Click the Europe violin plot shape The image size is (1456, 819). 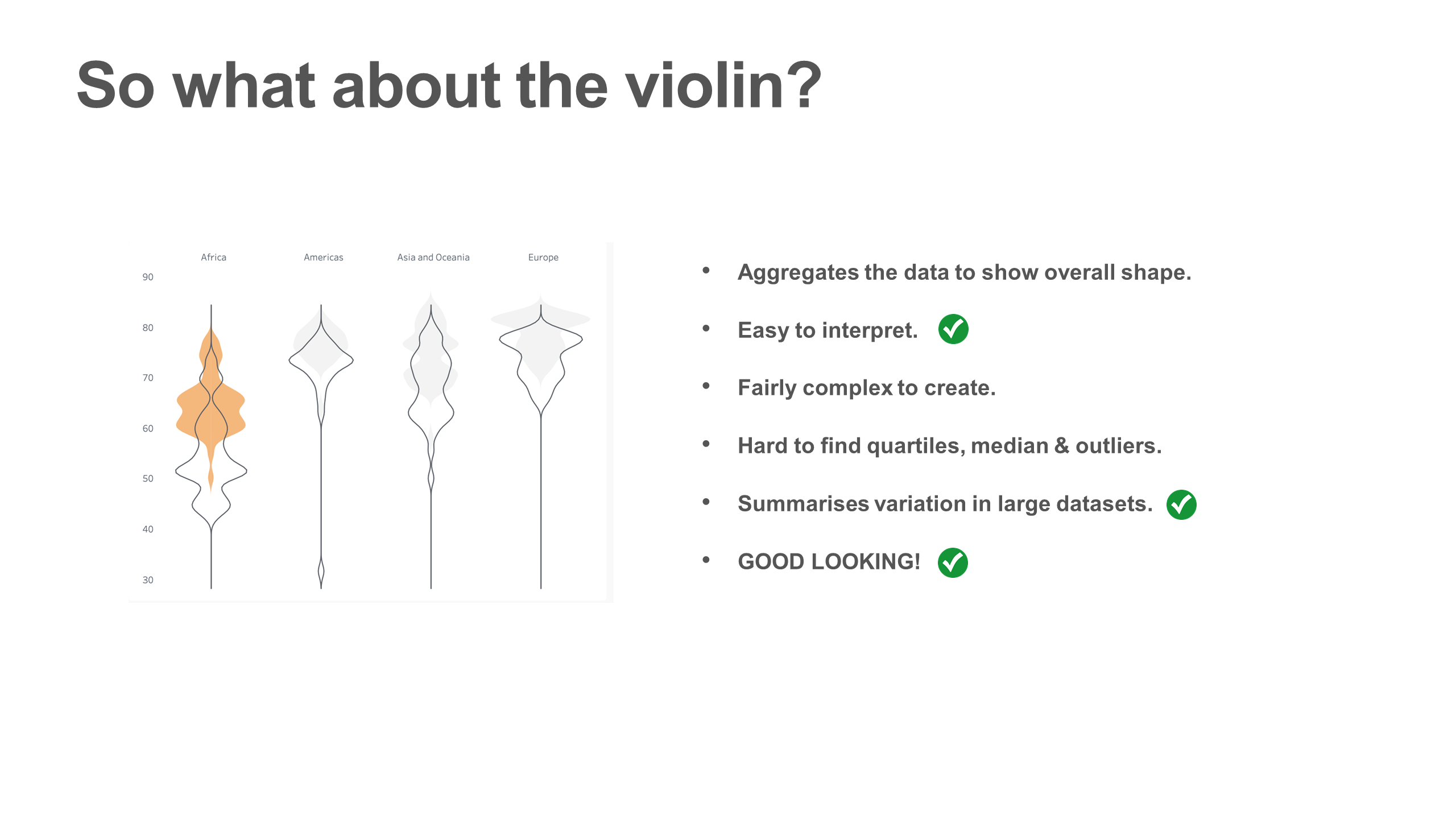coord(540,353)
